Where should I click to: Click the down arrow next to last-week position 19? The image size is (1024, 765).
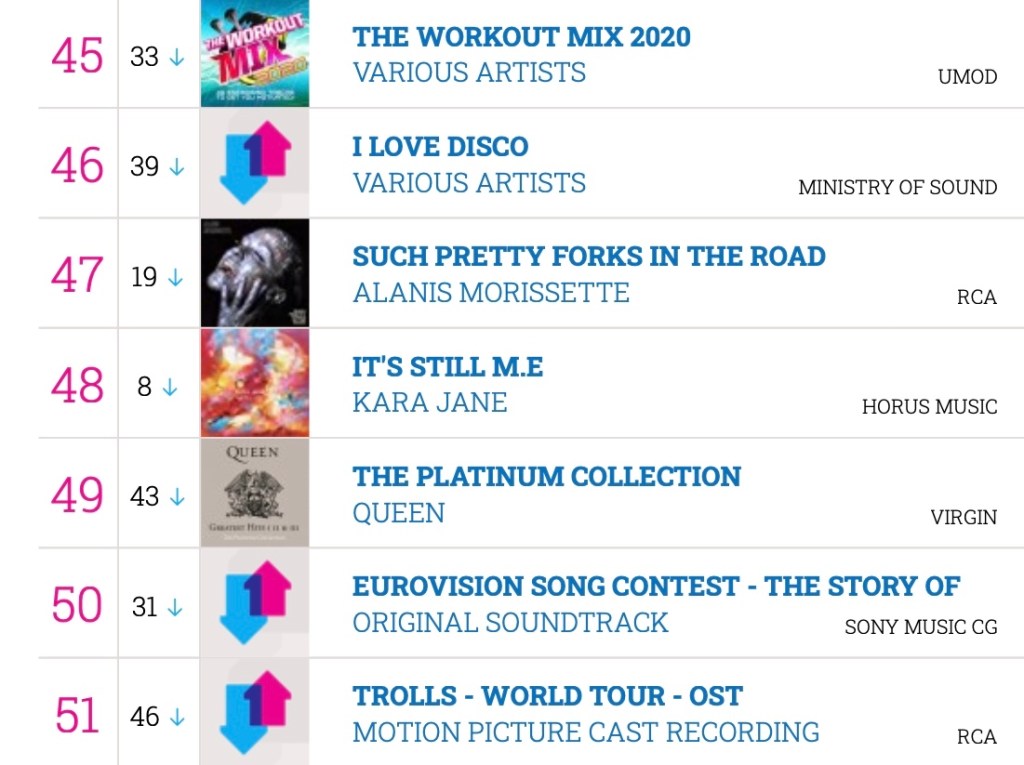pyautogui.click(x=177, y=277)
